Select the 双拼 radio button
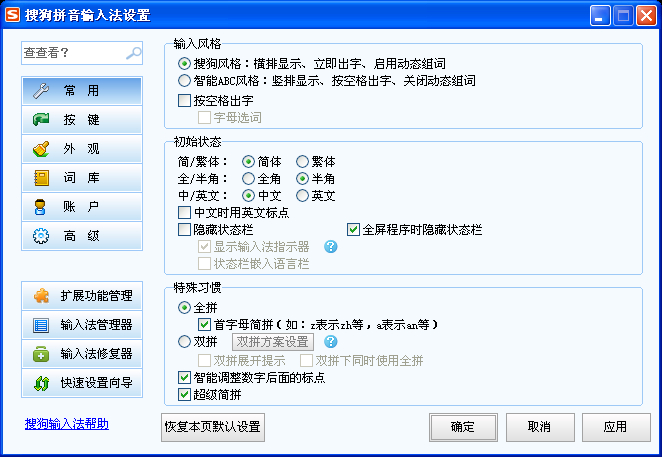Image resolution: width=662 pixels, height=457 pixels. click(x=184, y=341)
